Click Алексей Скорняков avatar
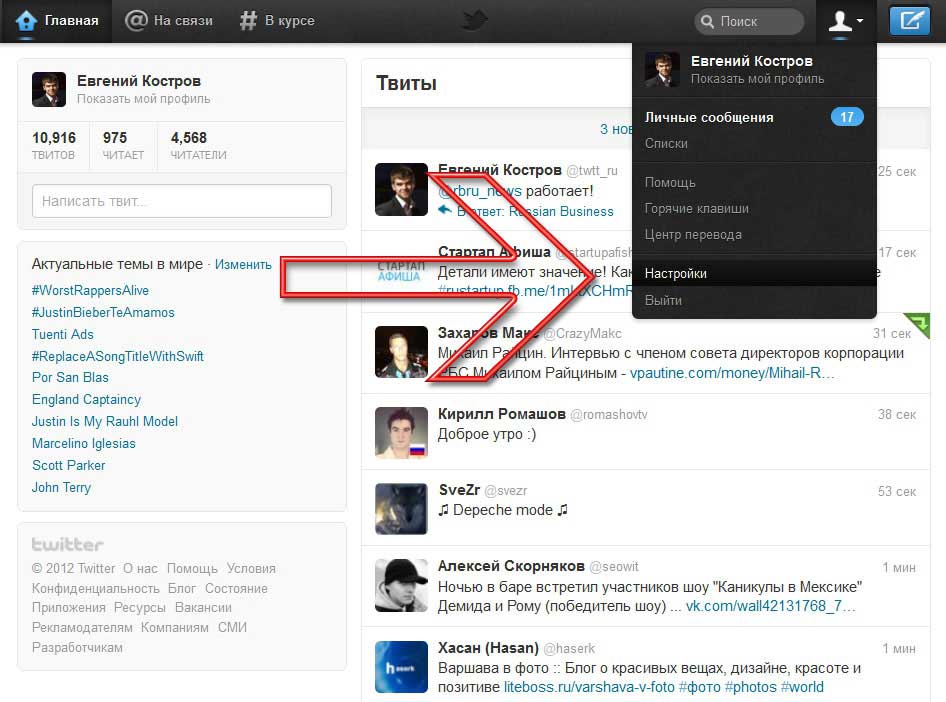 (x=401, y=586)
